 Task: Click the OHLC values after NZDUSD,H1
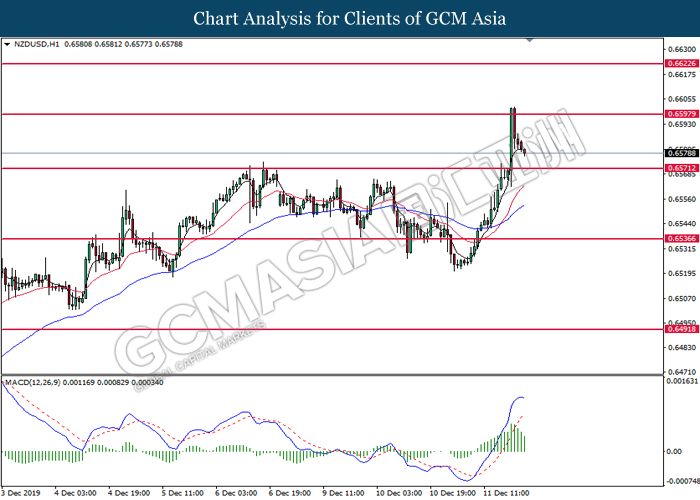[124, 44]
